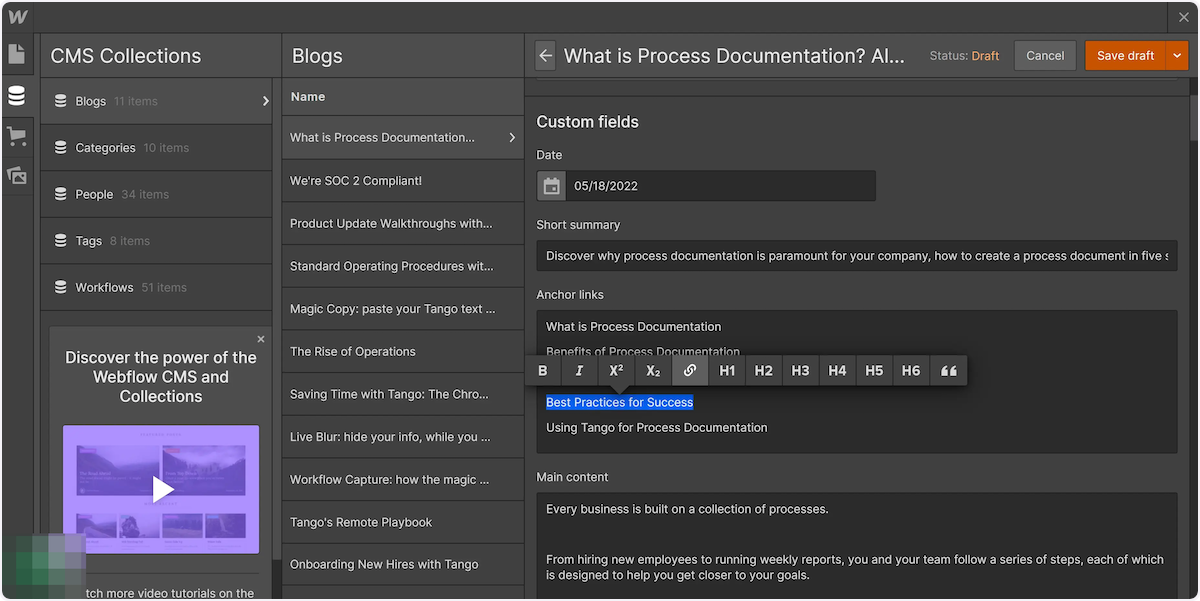This screenshot has width=1200, height=601.
Task: Open the Categories collection
Action: [x=156, y=148]
